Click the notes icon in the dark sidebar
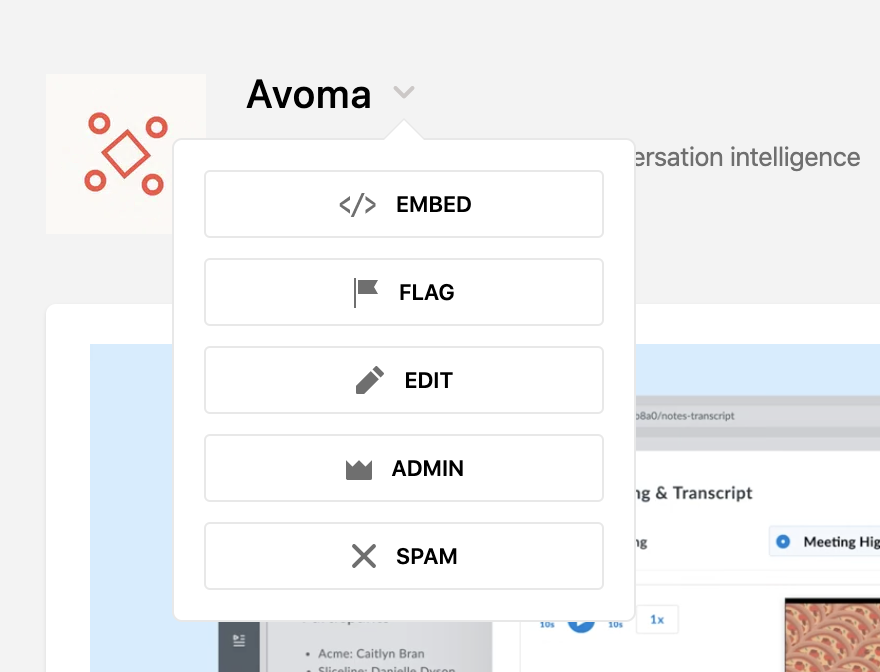Image resolution: width=880 pixels, height=672 pixels. [x=239, y=640]
